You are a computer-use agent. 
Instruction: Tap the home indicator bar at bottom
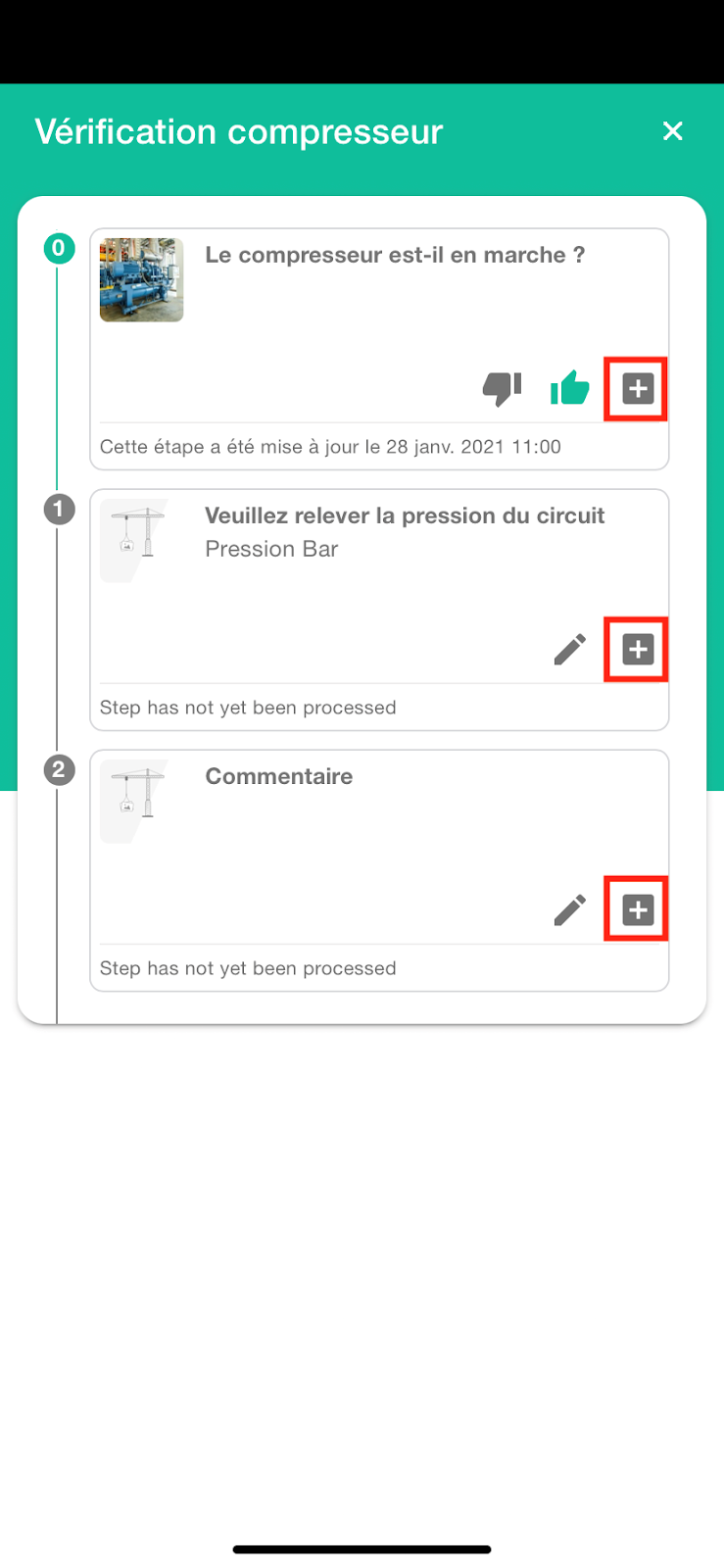[362, 1549]
